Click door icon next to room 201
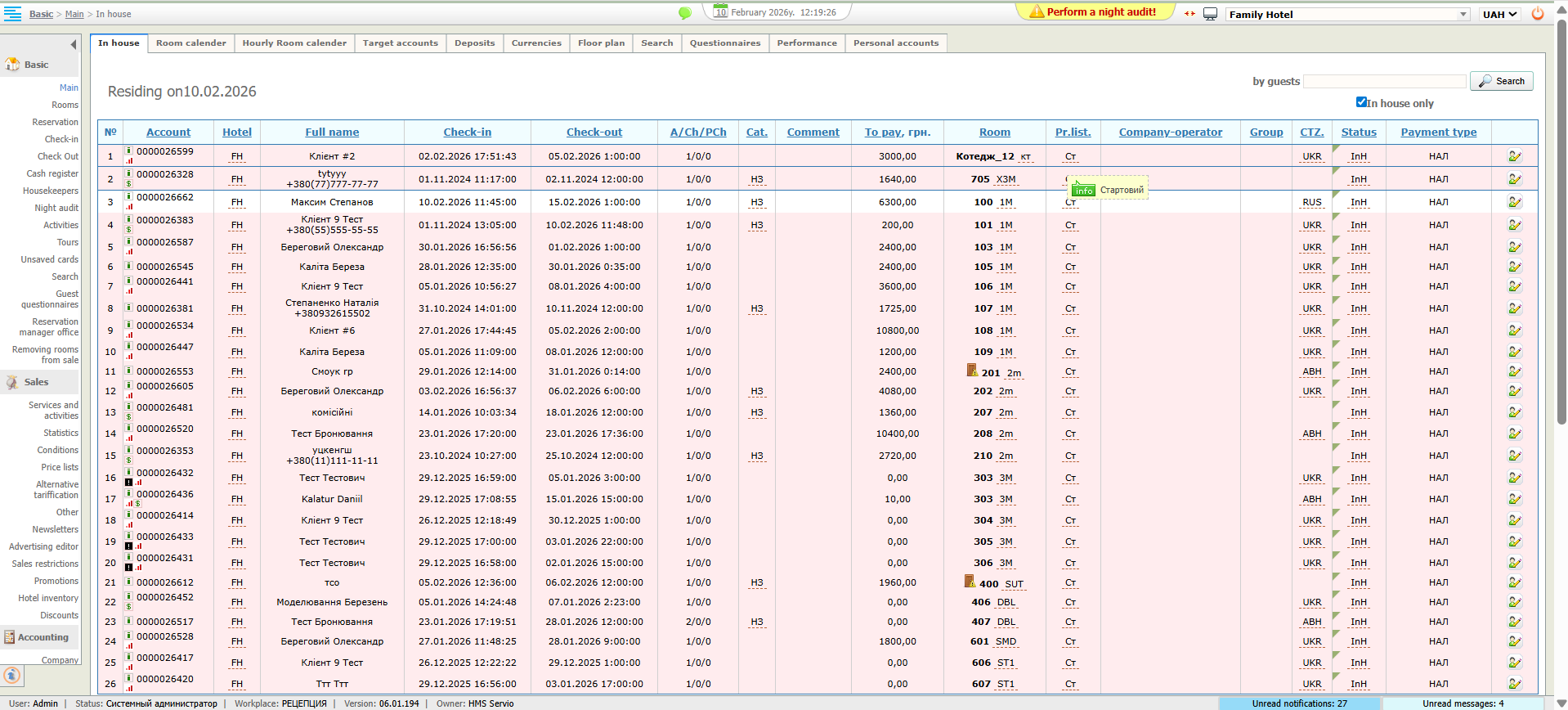Image resolution: width=1568 pixels, height=710 pixels. [972, 371]
